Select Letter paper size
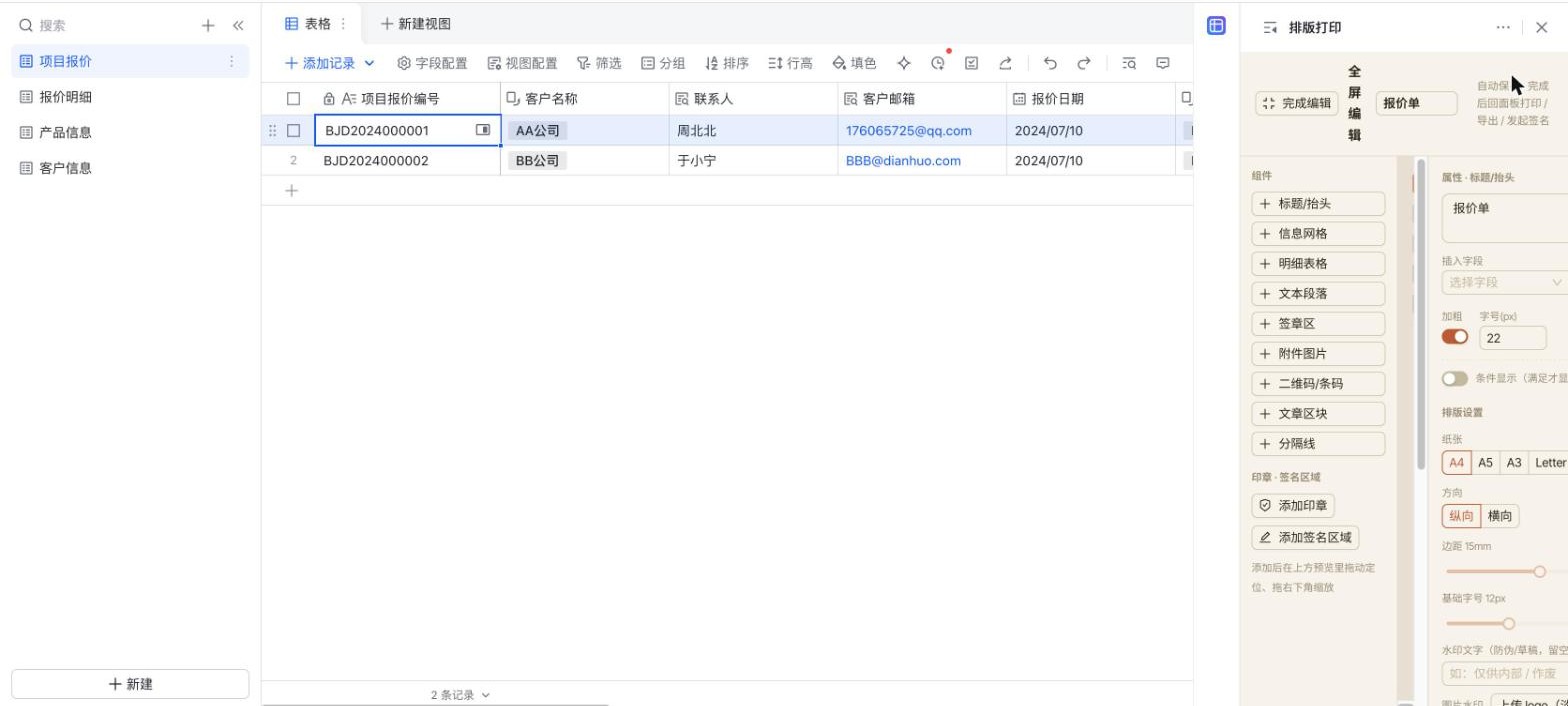The width and height of the screenshot is (1568, 706). coord(1549,463)
